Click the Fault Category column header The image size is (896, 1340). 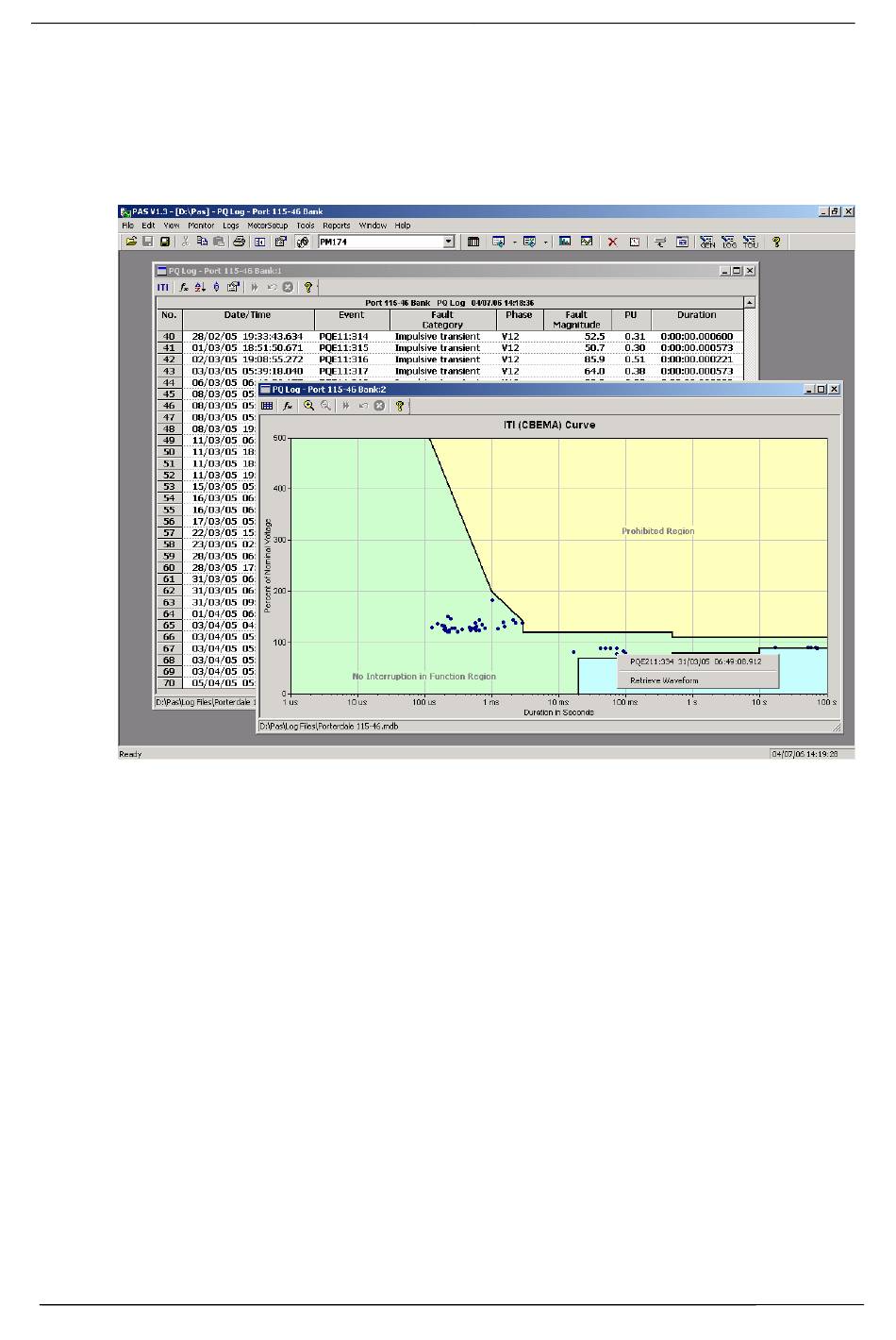(x=442, y=320)
